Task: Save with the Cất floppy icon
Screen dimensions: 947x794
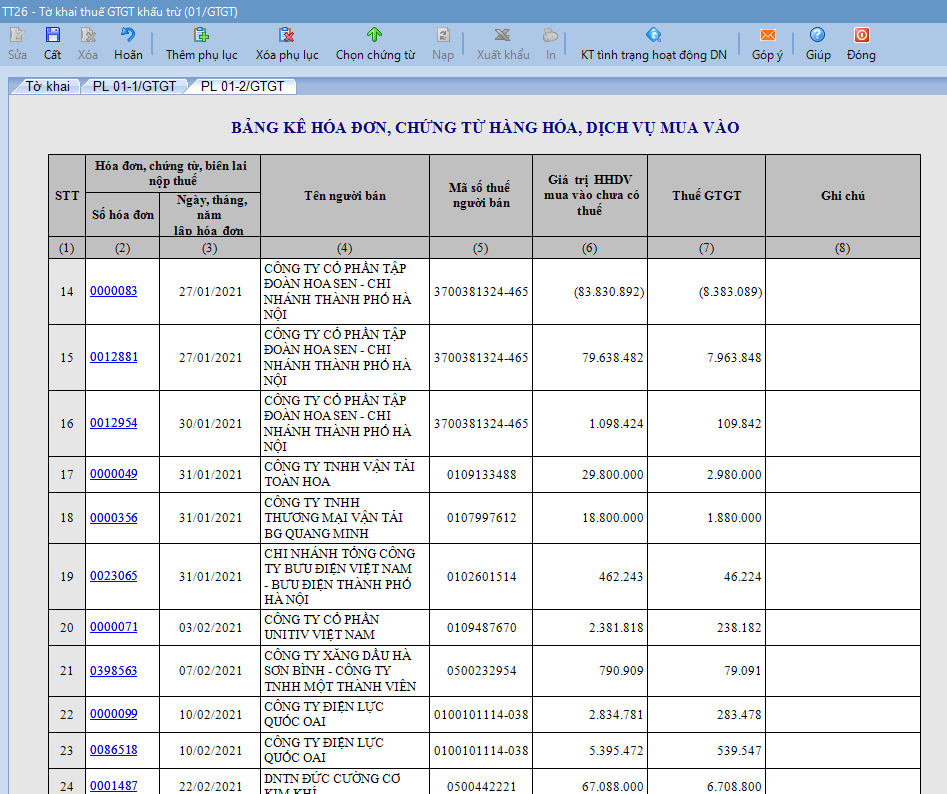Action: tap(53, 35)
